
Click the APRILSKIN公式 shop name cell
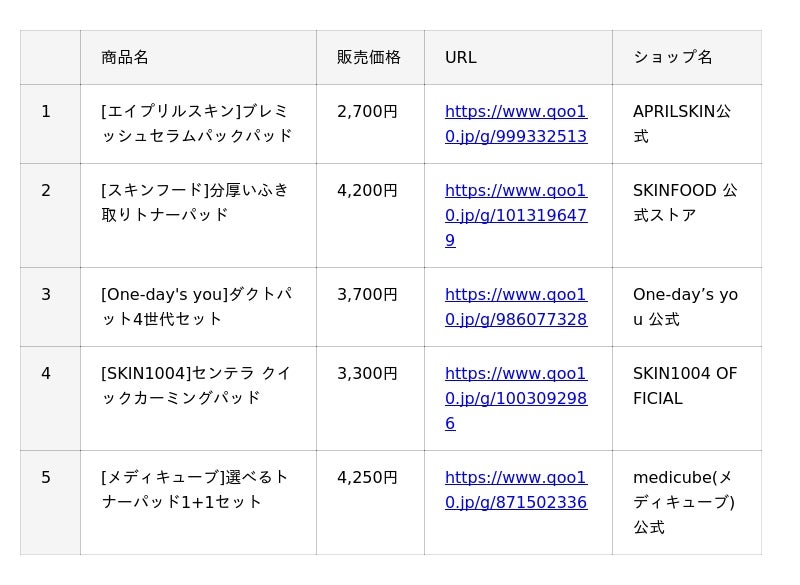point(682,124)
